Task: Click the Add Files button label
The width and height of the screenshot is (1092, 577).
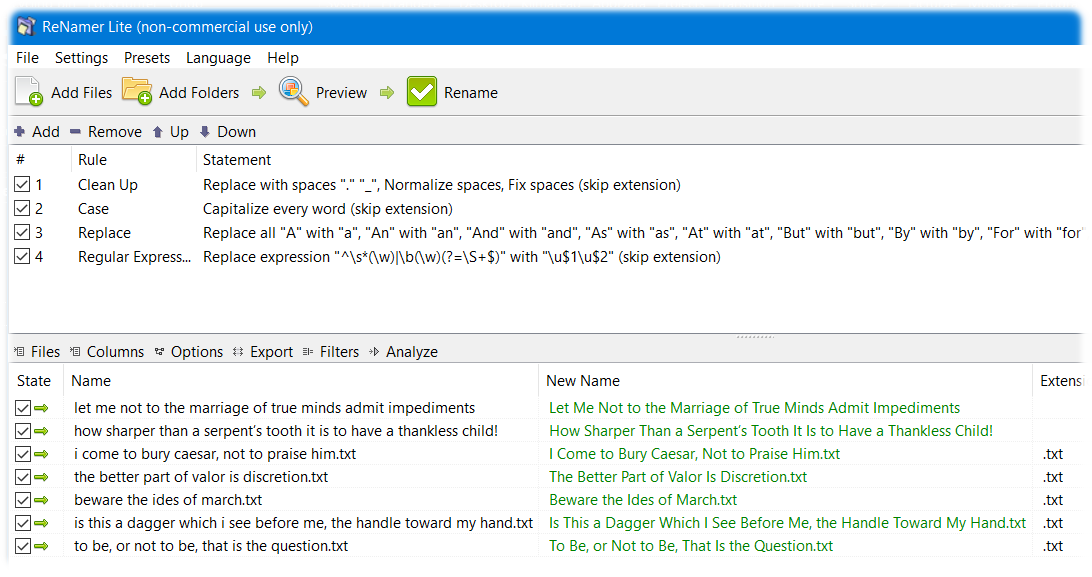Action: [81, 93]
